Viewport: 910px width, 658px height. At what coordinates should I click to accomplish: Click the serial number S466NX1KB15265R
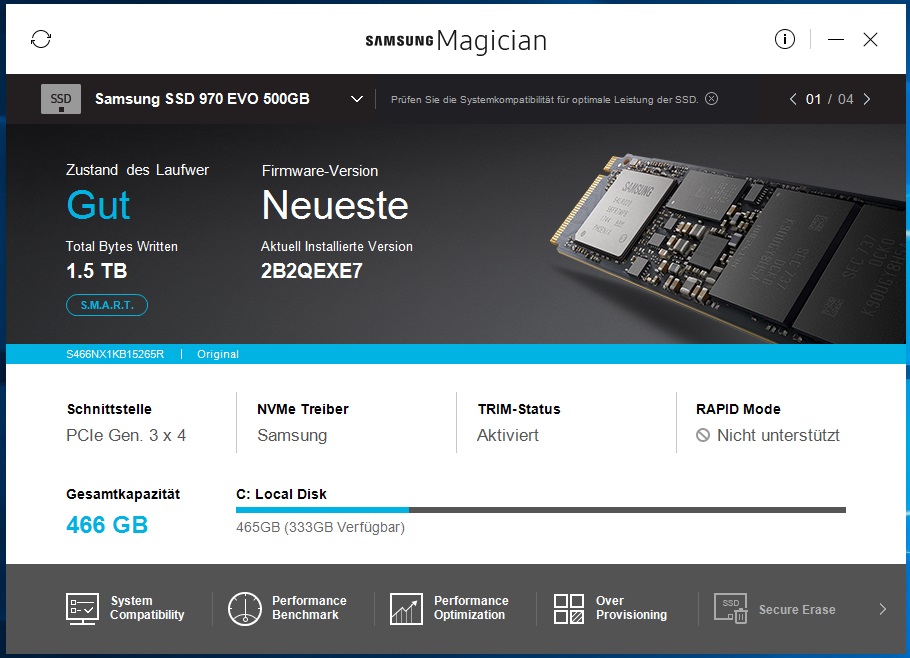point(115,354)
